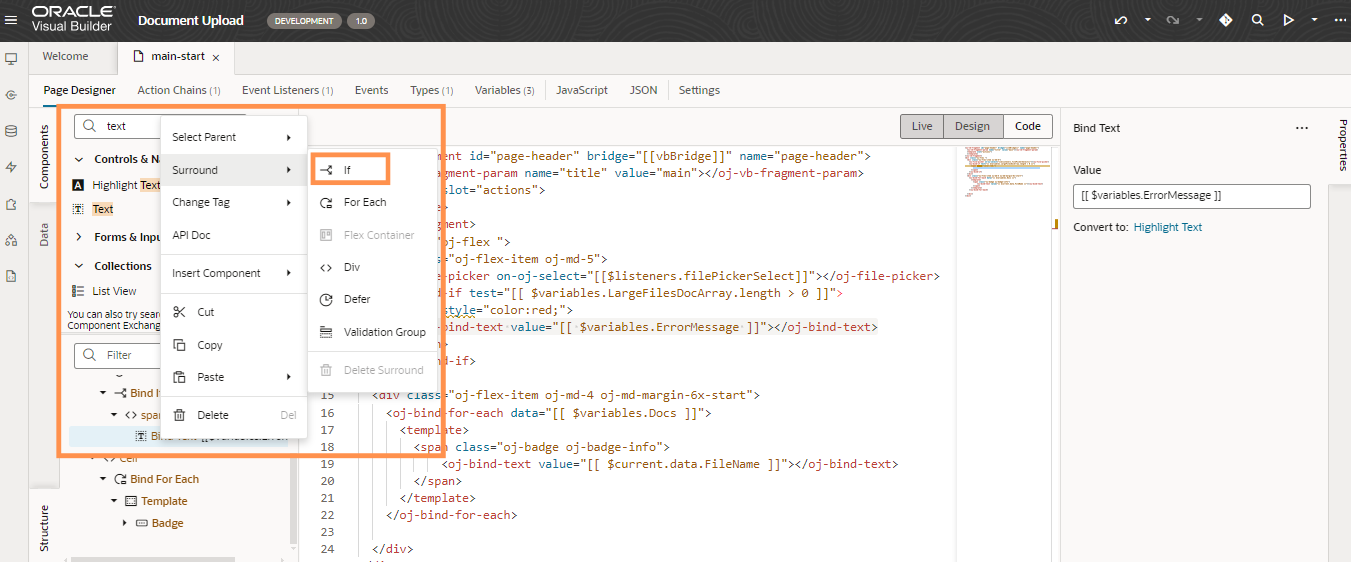Choose If from Surround submenu

[348, 170]
